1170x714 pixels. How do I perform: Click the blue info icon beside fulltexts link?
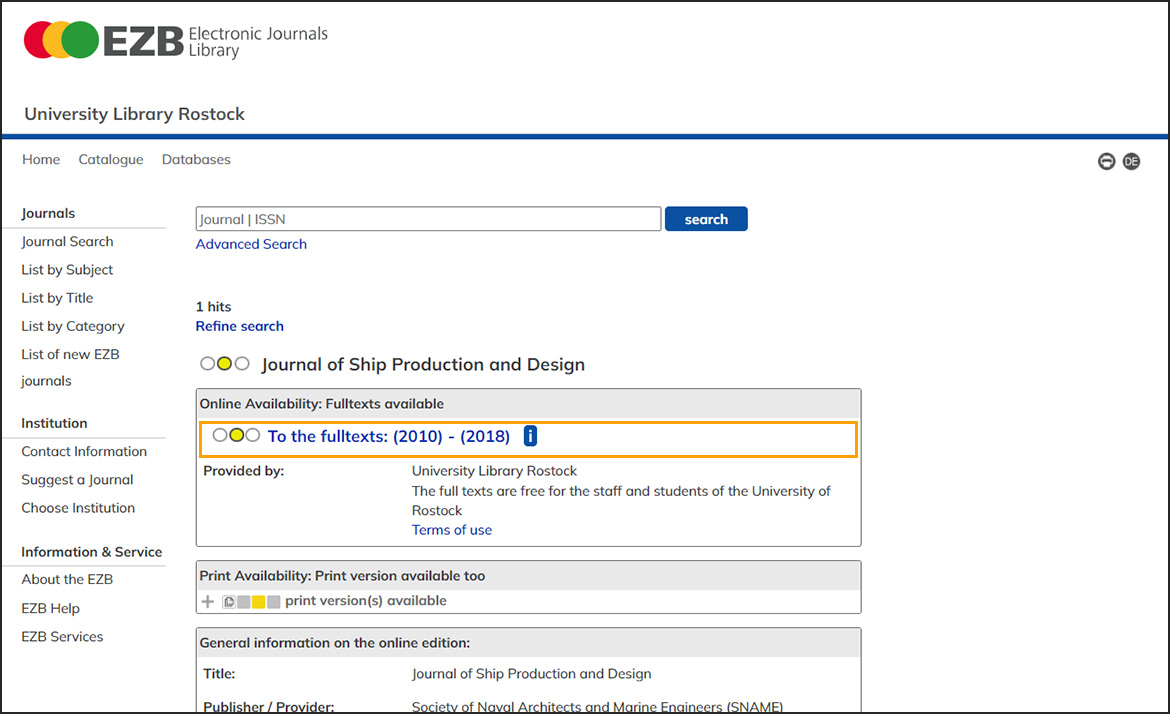[530, 436]
